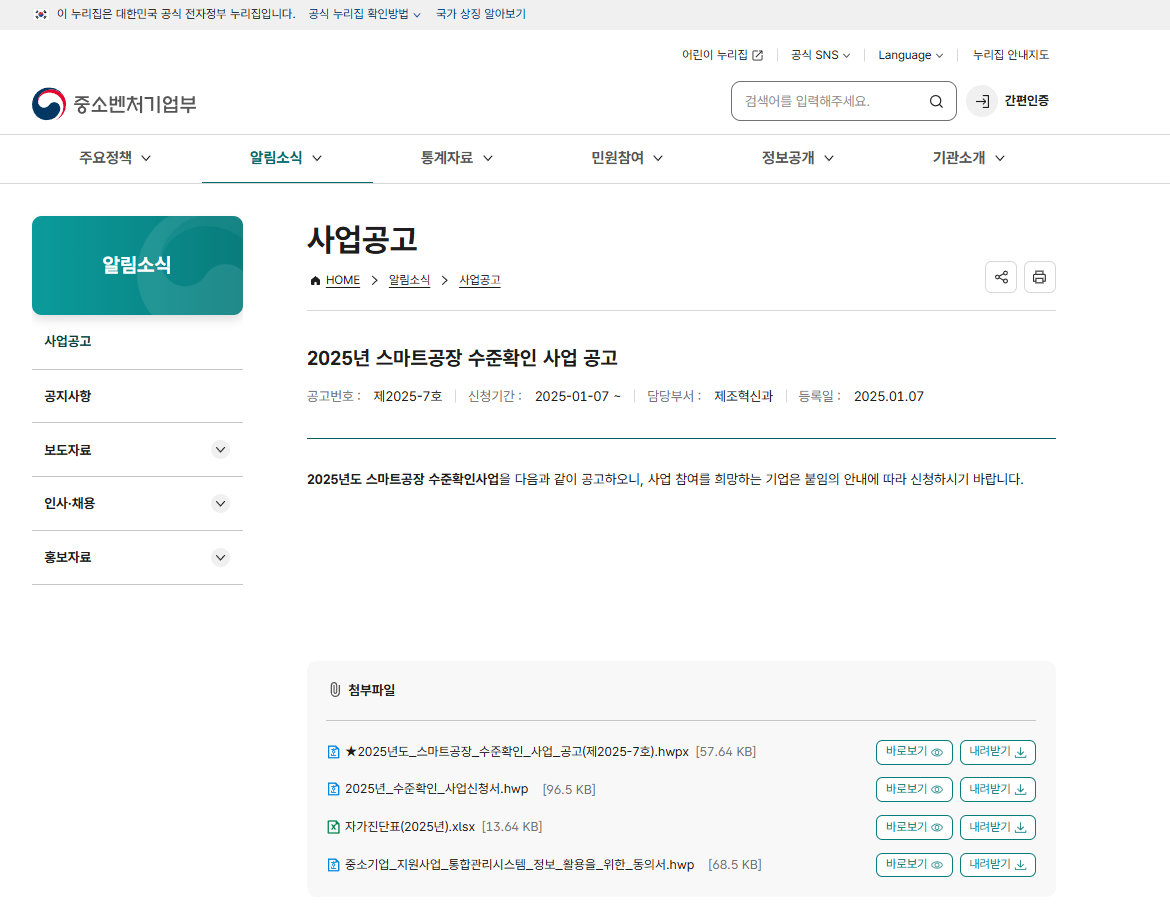Click HOME breadcrumb link
1170x905 pixels.
tap(342, 281)
